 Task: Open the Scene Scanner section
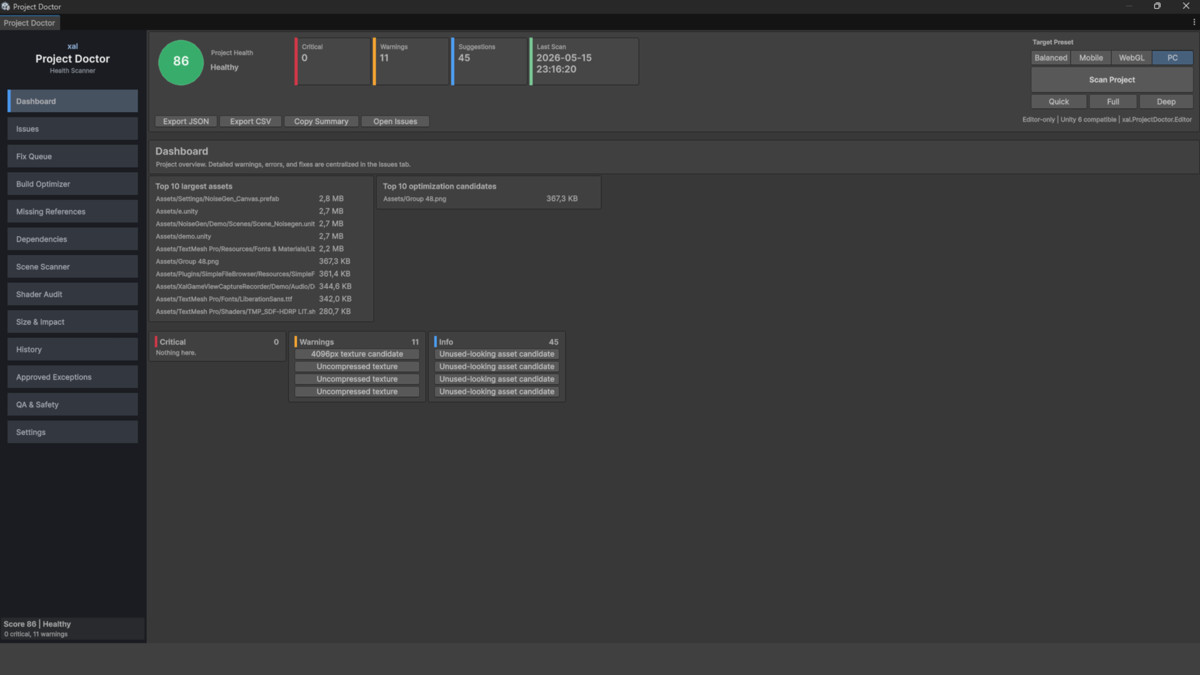[x=73, y=267]
